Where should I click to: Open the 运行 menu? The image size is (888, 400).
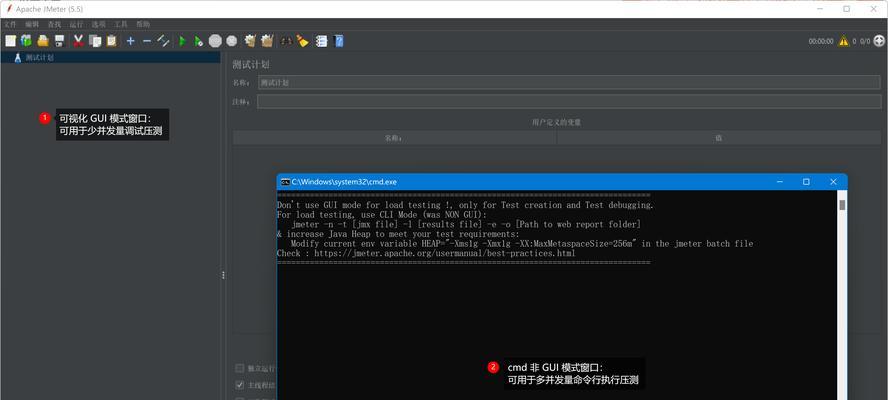pos(76,24)
